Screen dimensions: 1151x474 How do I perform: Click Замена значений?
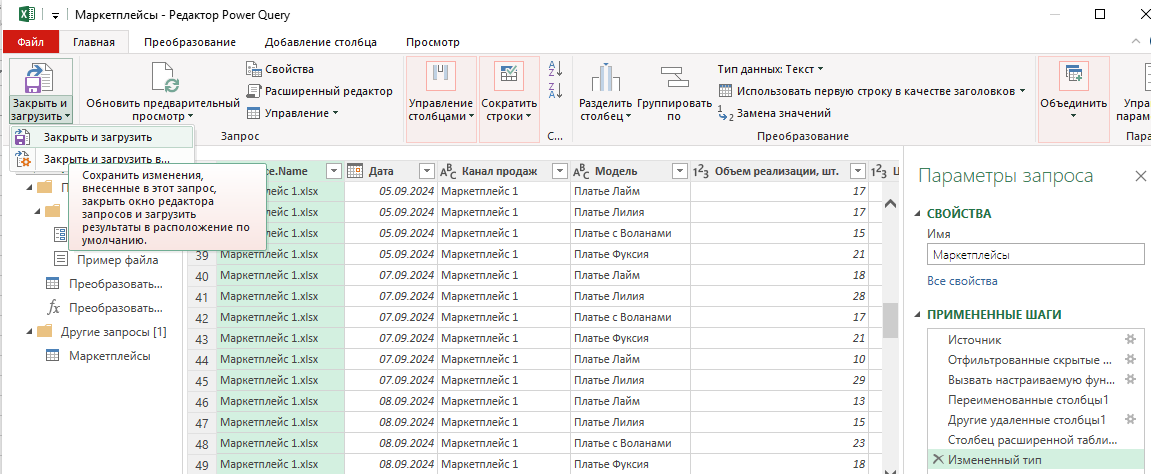tap(774, 113)
